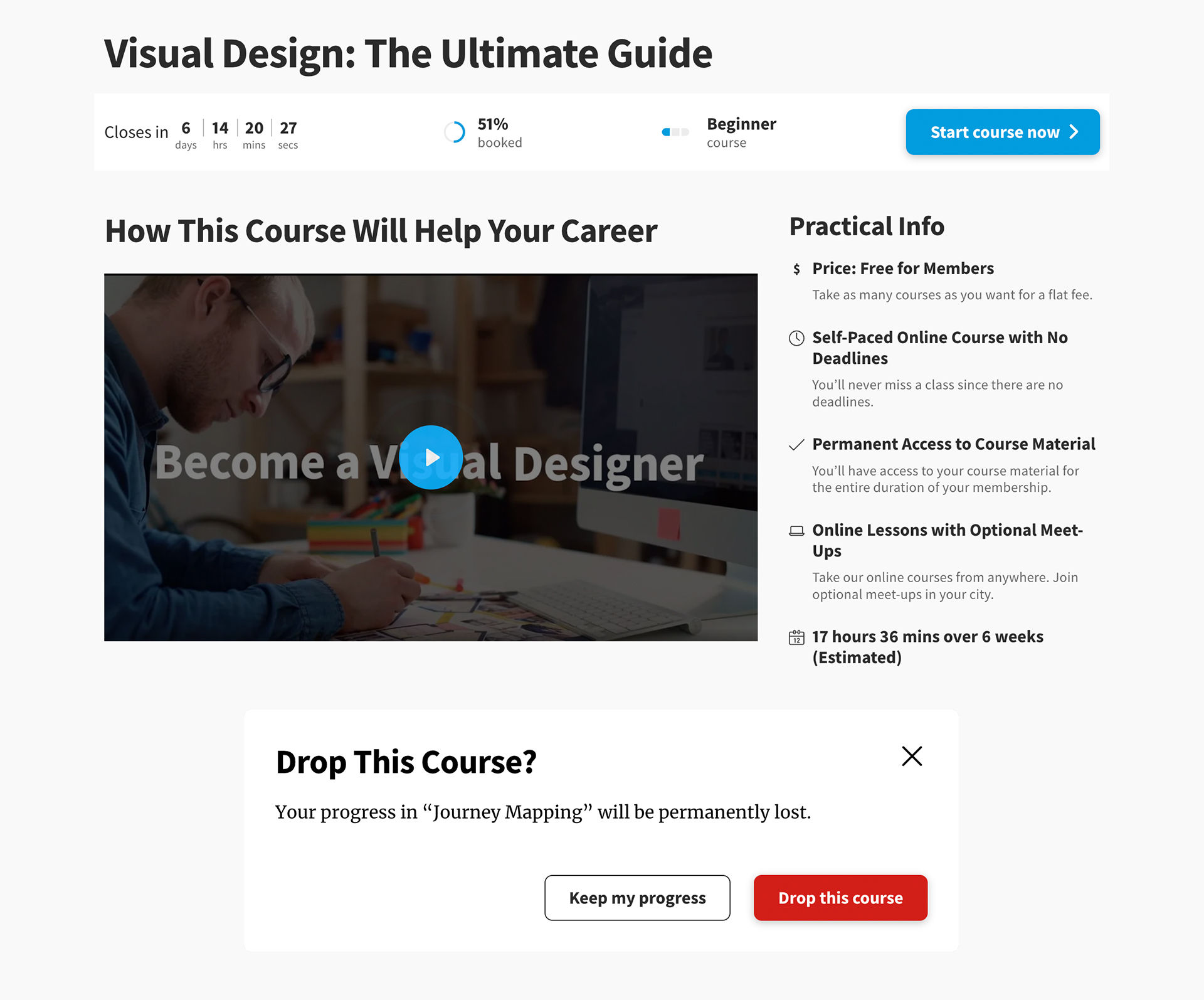Screen dimensions: 1204x1000
Task: Toggle the 51% booked progress circle
Action: coord(456,132)
